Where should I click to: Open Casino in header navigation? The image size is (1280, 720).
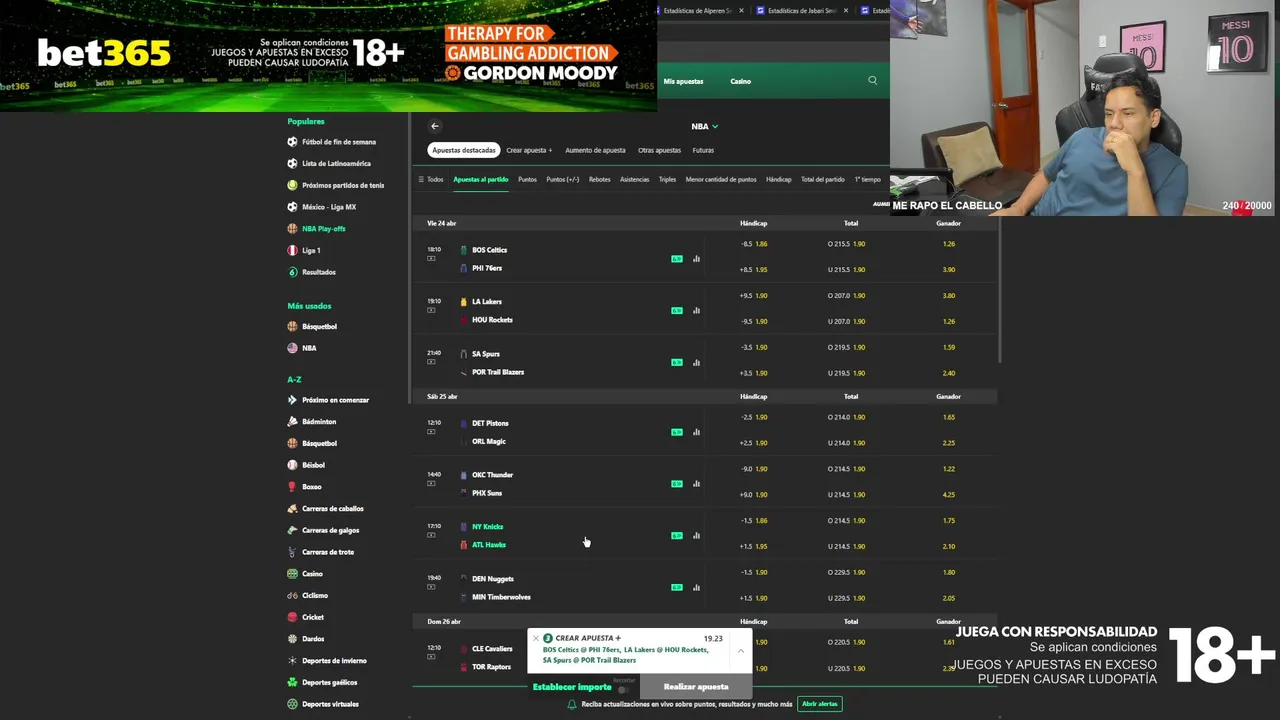740,81
